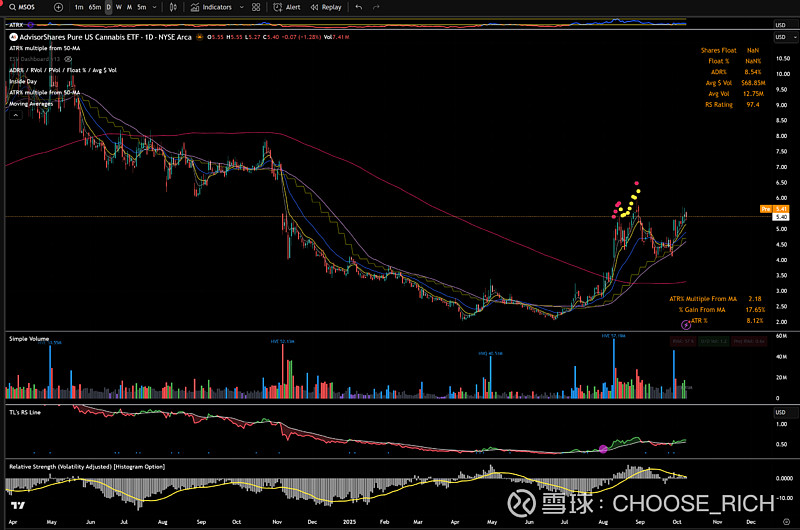Click the magenta RS Line circle marker
Screen dimensions: 800x530
point(603,449)
